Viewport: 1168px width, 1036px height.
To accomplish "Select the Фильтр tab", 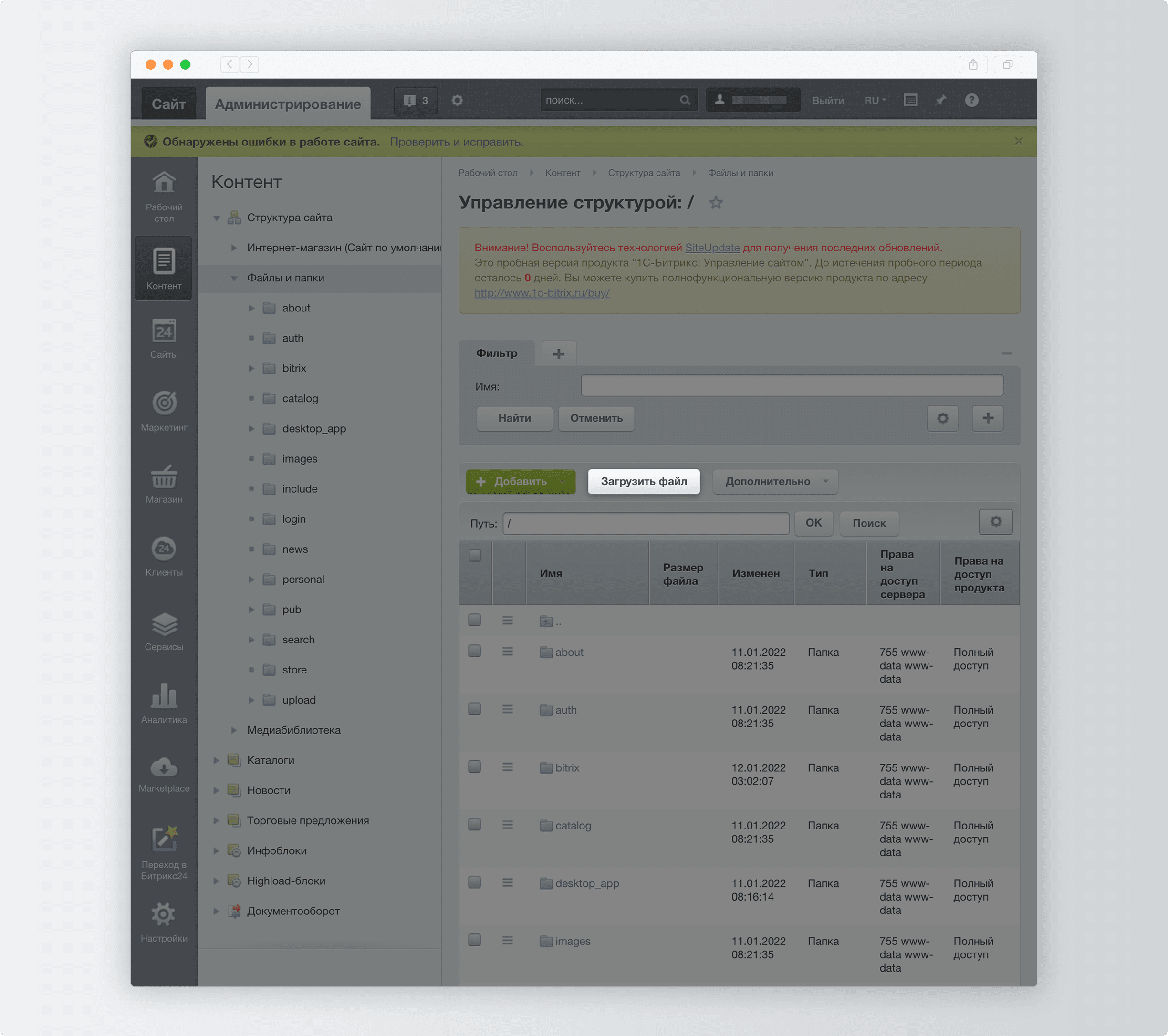I will coord(497,353).
